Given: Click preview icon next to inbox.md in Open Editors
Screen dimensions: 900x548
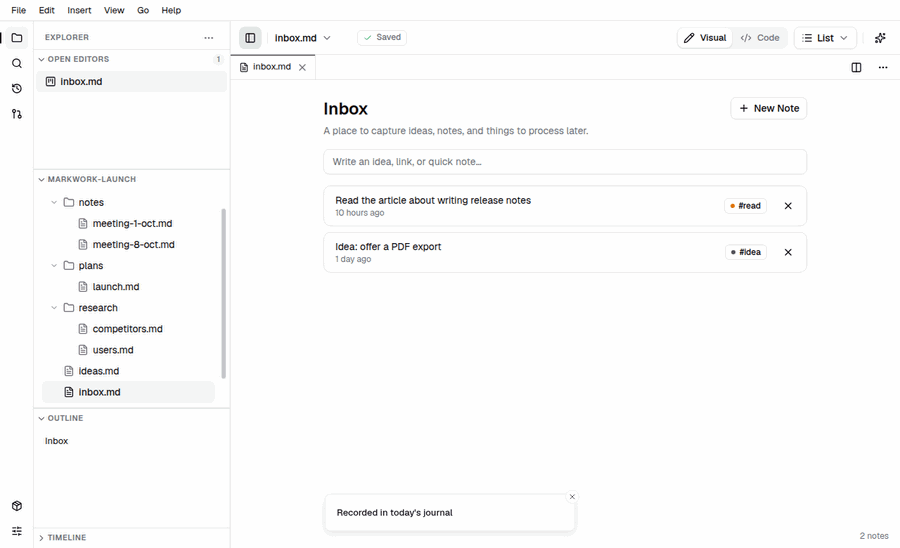Looking at the screenshot, I should tap(51, 81).
